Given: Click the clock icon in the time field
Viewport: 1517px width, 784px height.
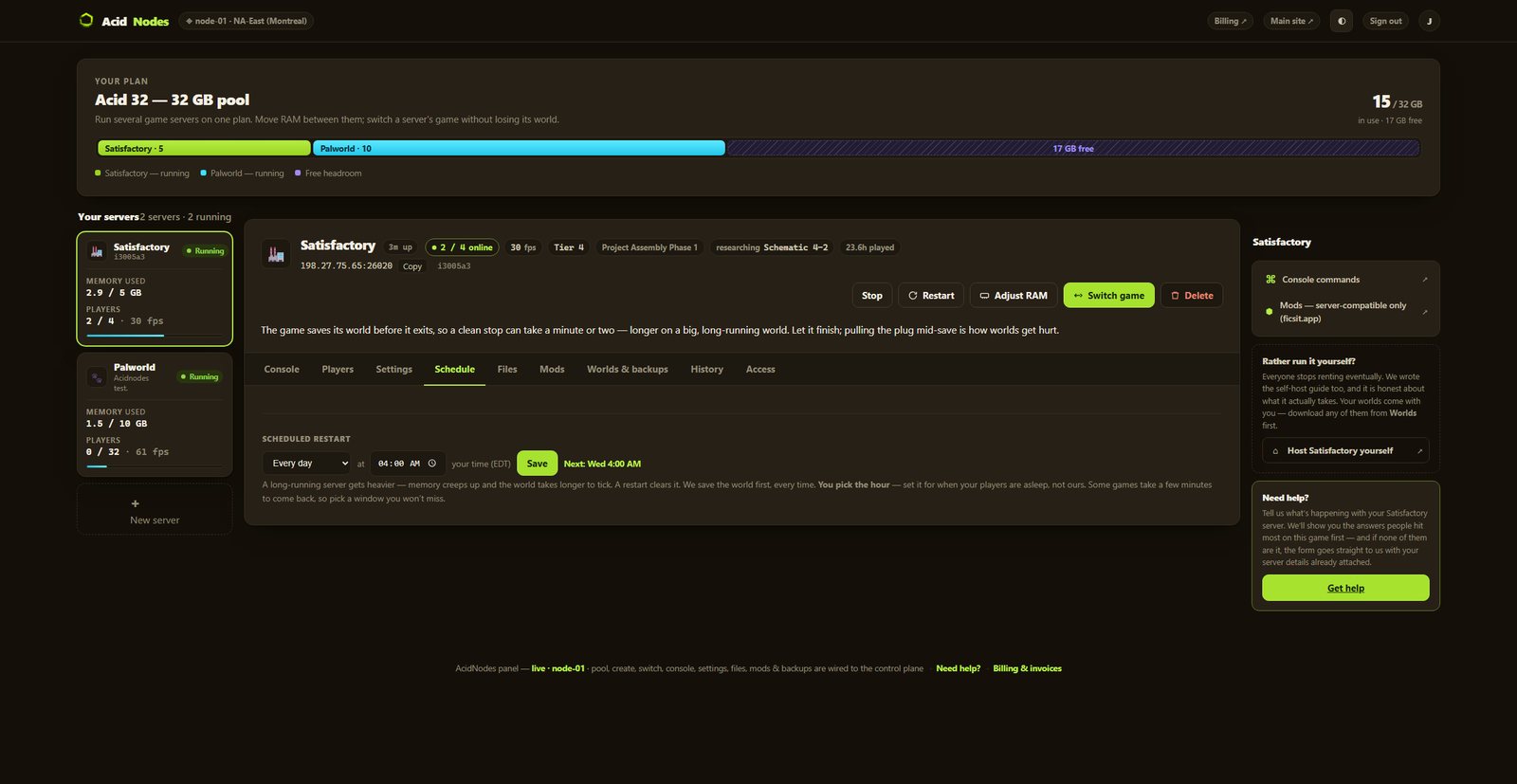Looking at the screenshot, I should (431, 464).
